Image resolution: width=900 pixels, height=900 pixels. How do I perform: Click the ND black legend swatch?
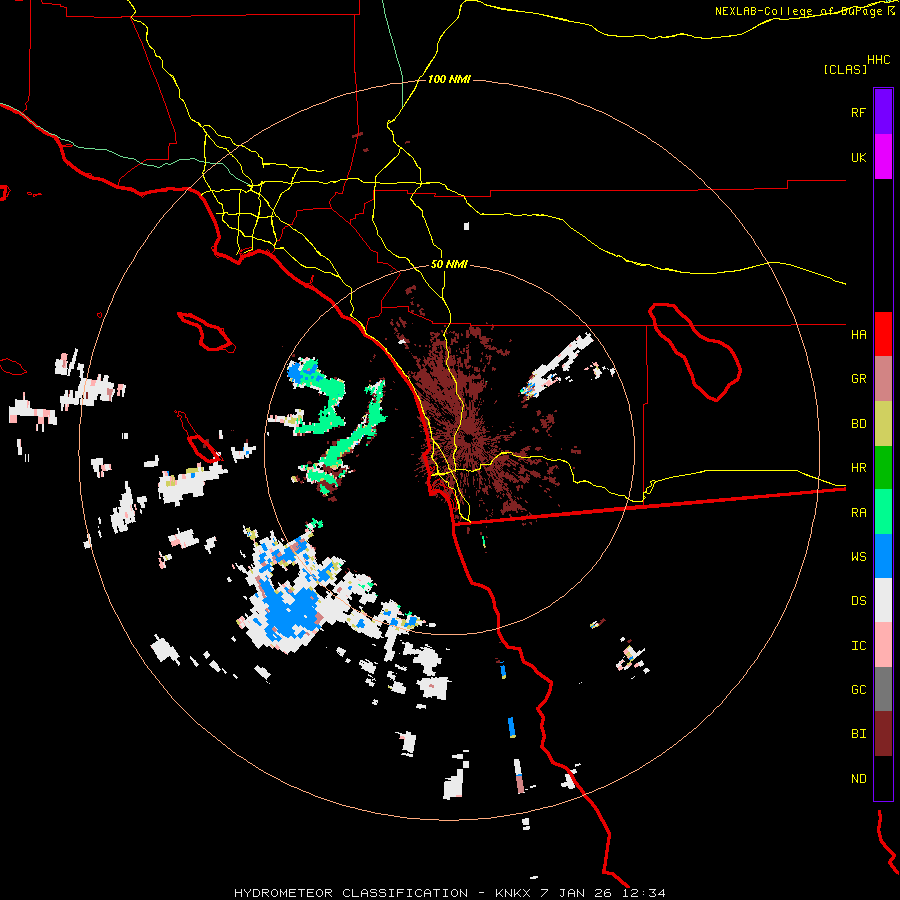coord(883,778)
